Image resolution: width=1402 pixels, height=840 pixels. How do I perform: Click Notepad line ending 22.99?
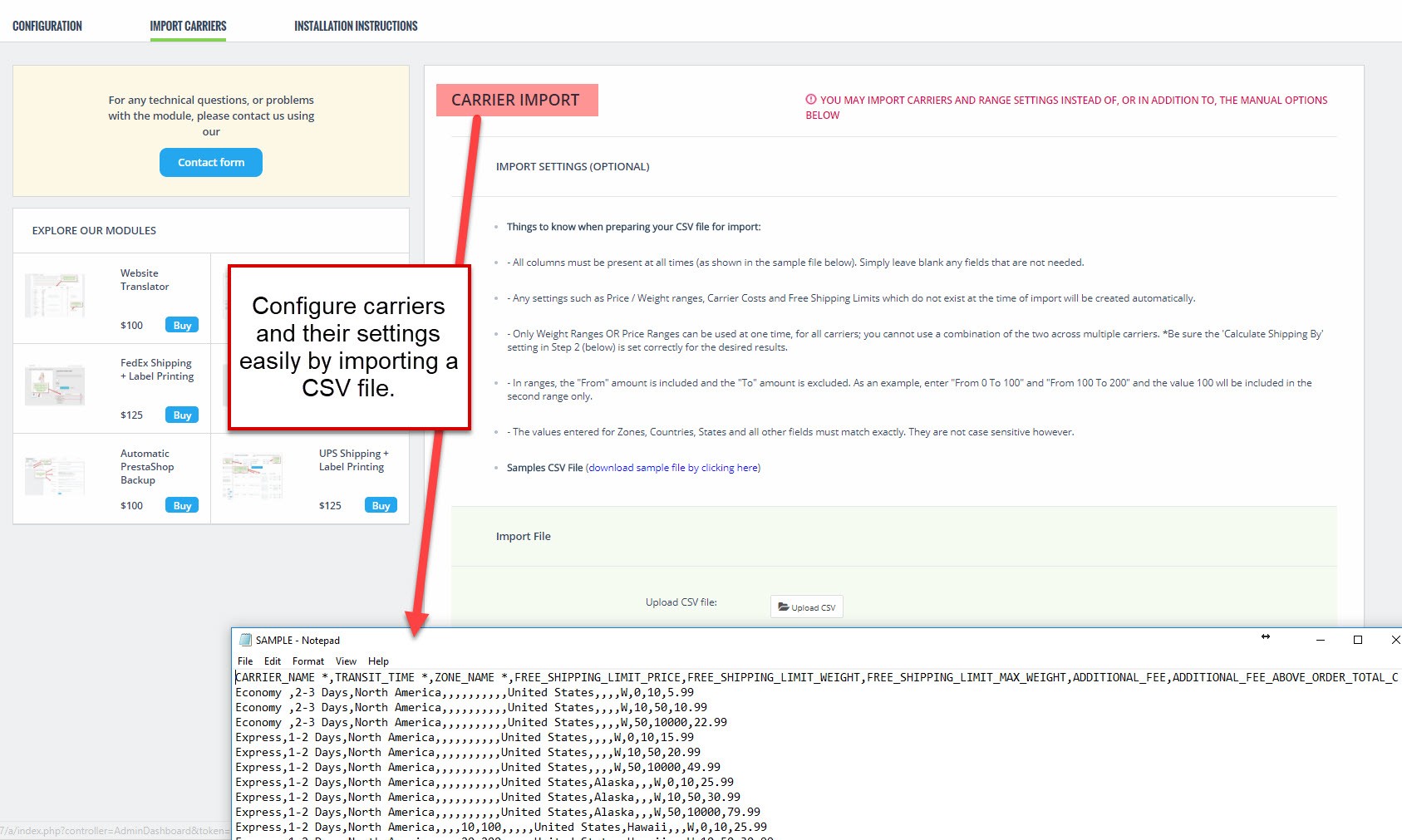pyautogui.click(x=481, y=722)
